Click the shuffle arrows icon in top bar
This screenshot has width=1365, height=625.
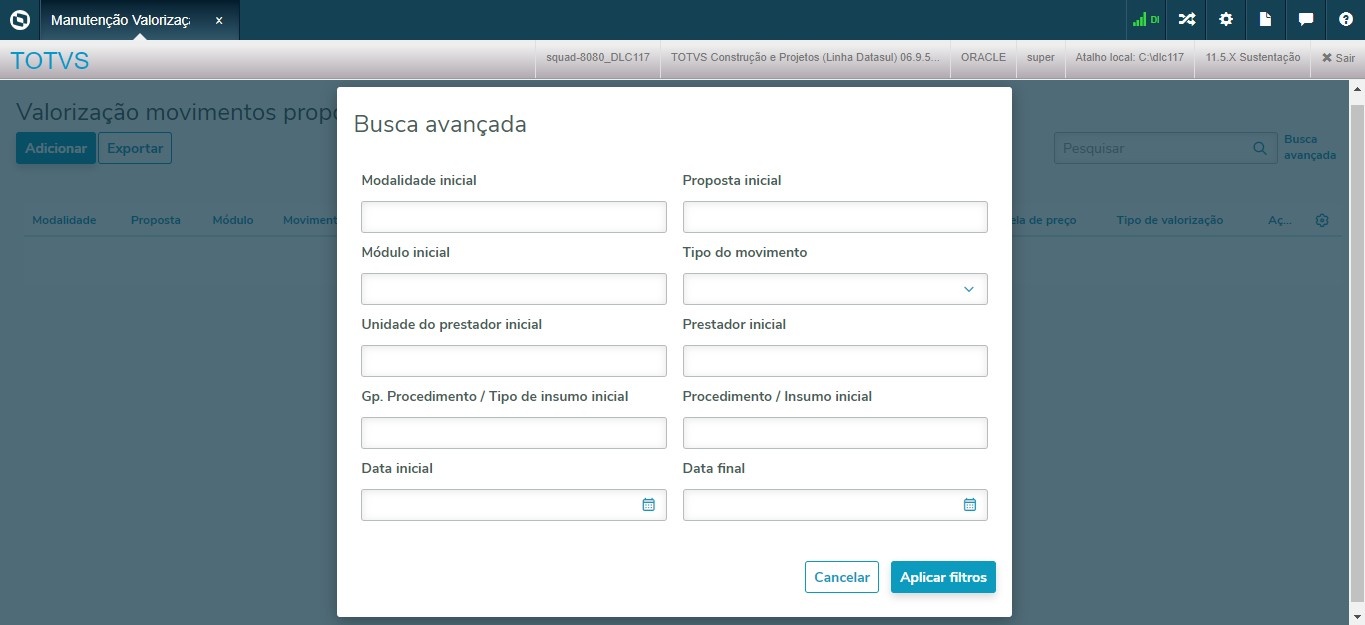[x=1186, y=20]
